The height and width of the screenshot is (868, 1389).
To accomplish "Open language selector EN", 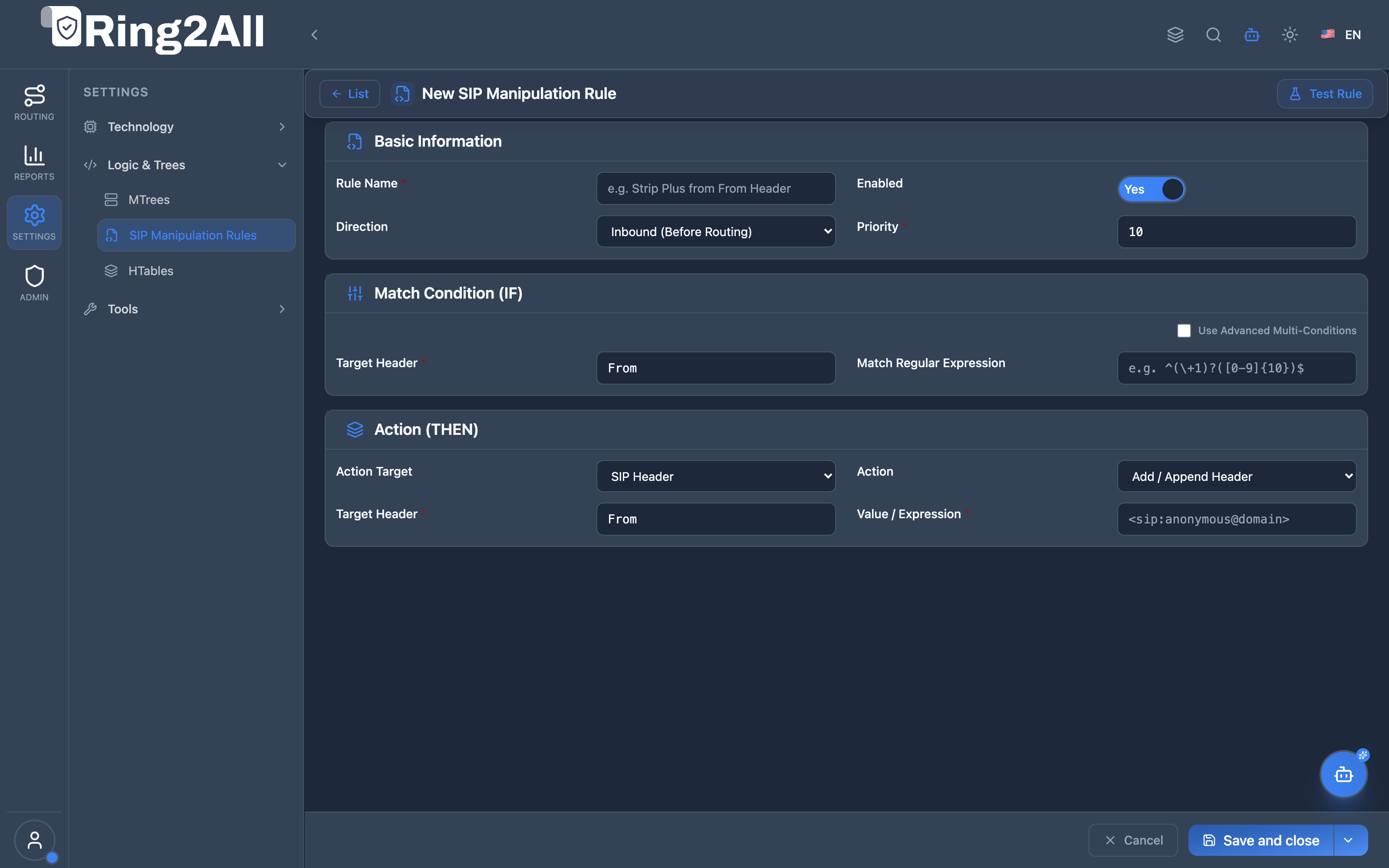I will pyautogui.click(x=1340, y=34).
